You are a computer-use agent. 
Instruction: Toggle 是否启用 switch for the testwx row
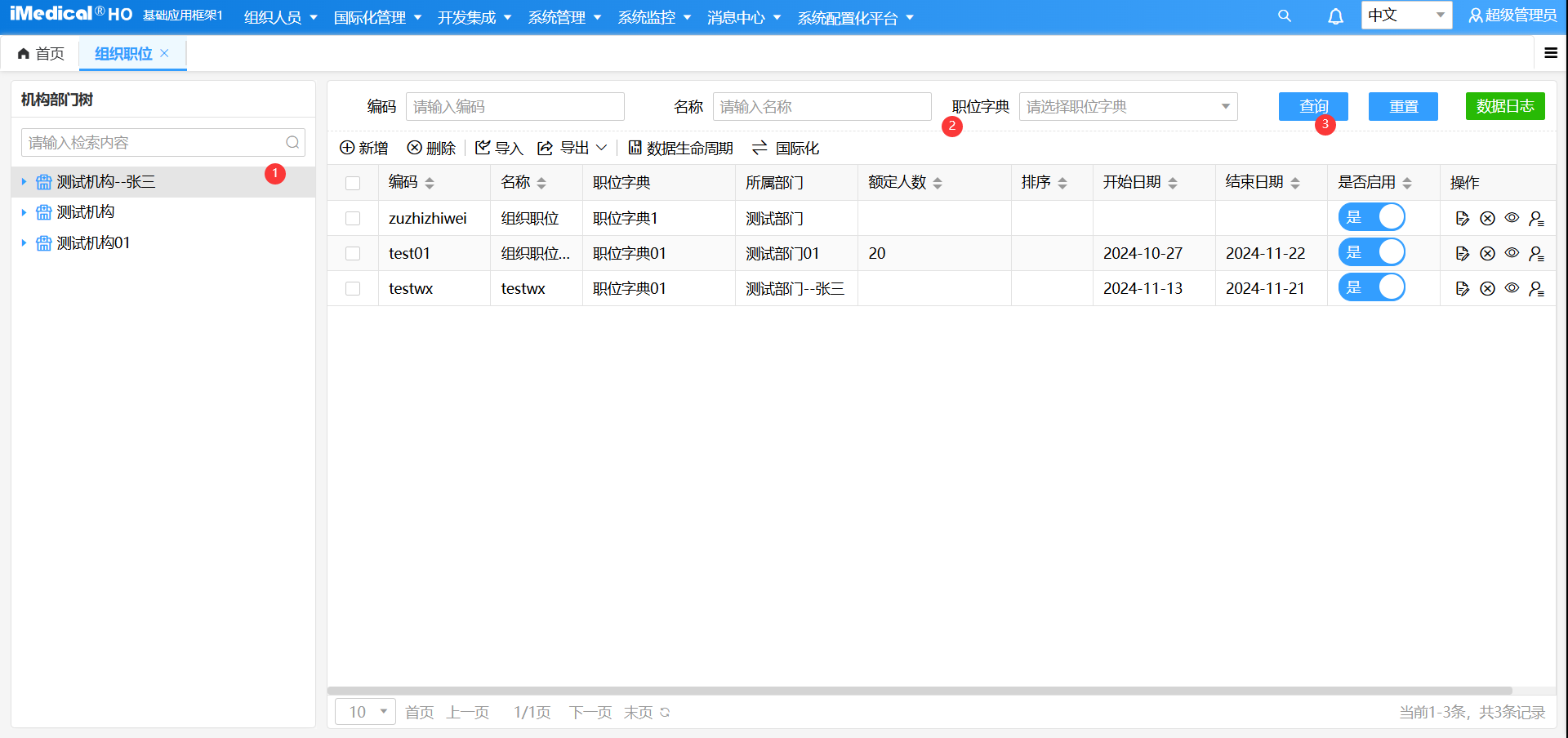pos(1372,287)
